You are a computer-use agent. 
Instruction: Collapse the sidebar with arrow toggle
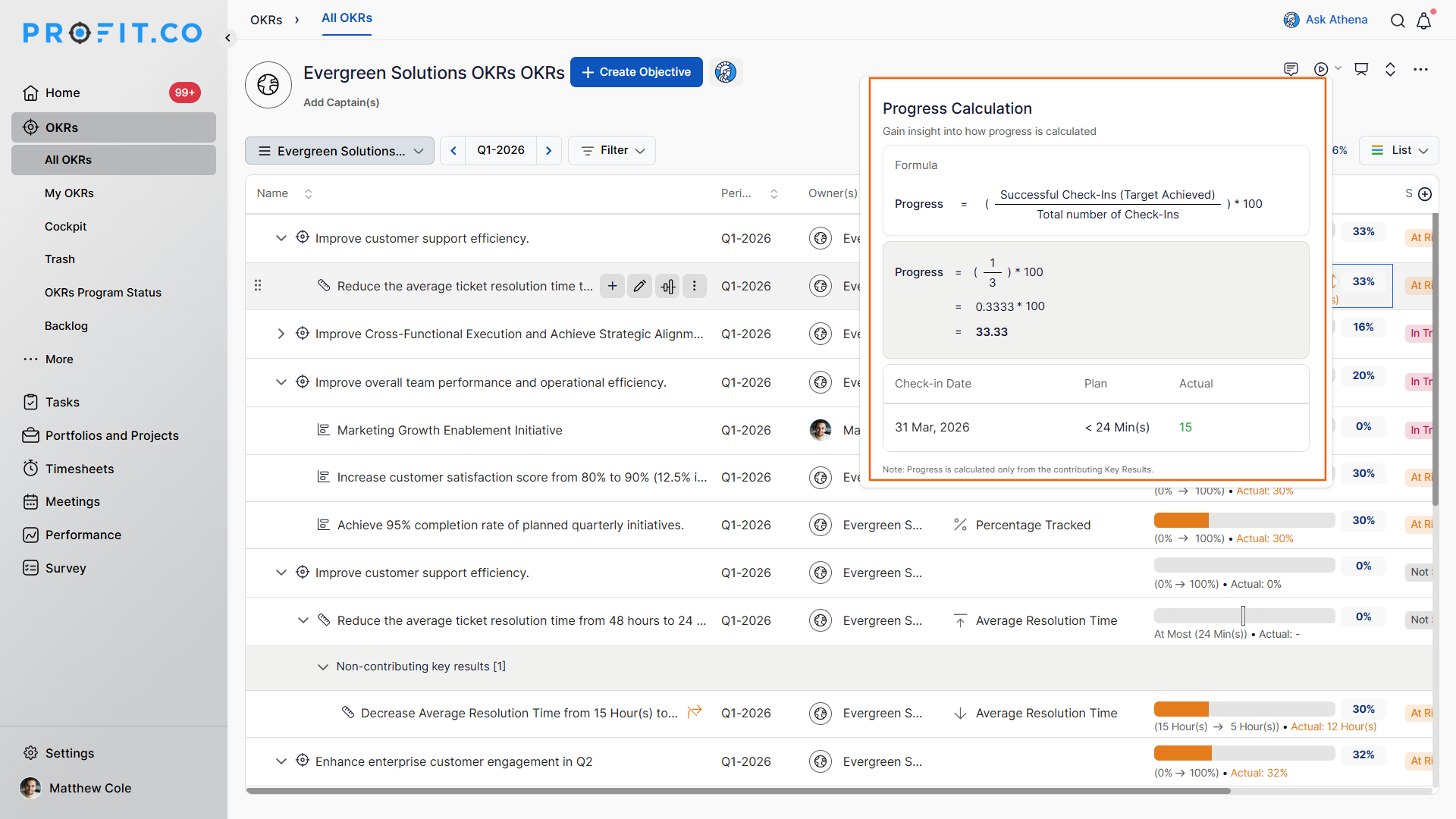point(227,37)
